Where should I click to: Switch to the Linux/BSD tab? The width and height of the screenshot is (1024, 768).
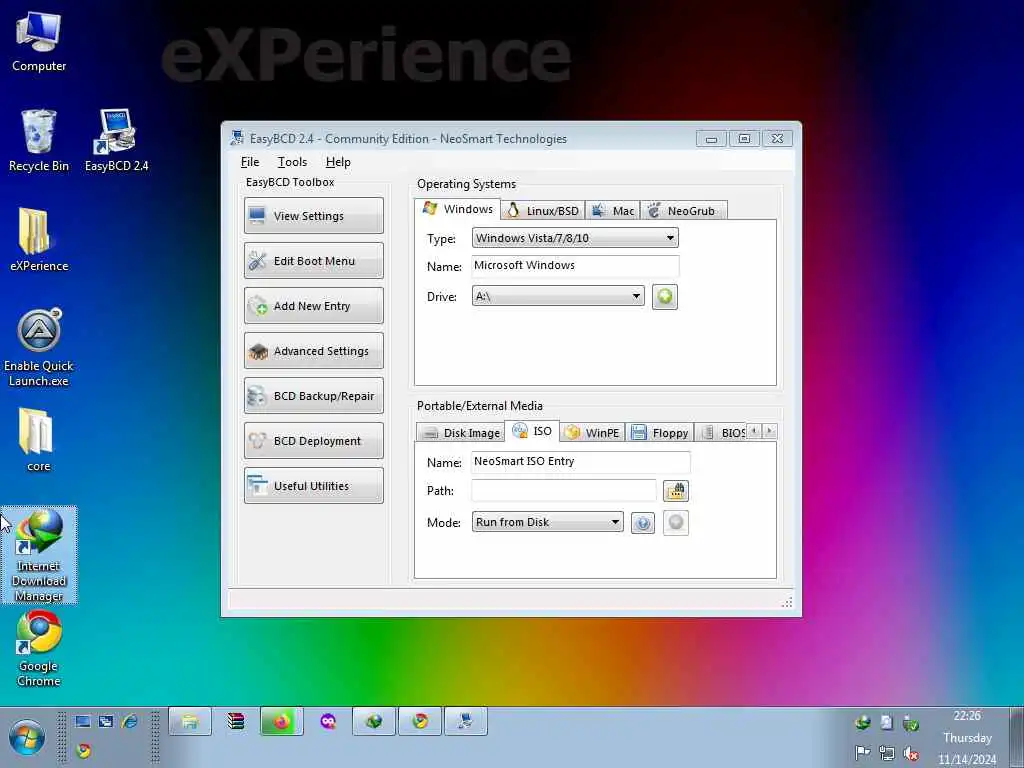click(543, 211)
